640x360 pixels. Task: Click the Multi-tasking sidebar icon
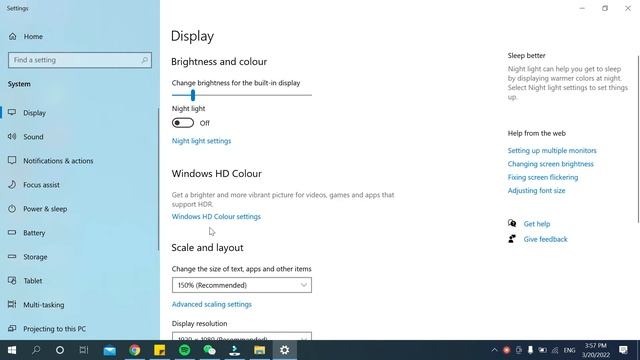12,304
